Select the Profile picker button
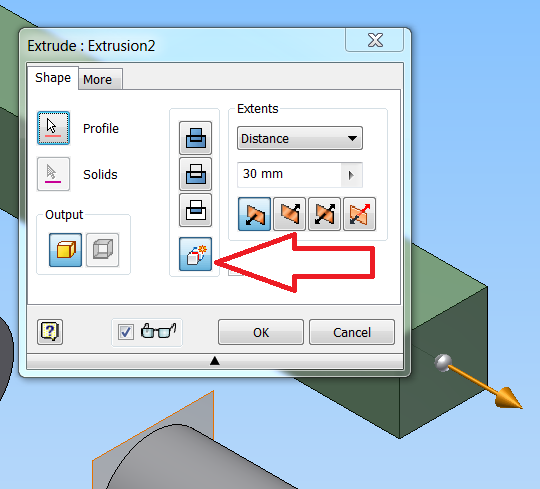 coord(53,128)
